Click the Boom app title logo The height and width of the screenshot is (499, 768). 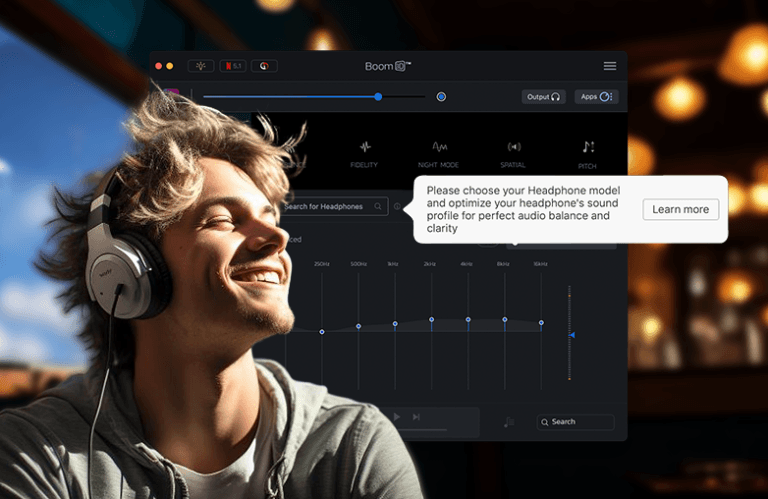388,66
